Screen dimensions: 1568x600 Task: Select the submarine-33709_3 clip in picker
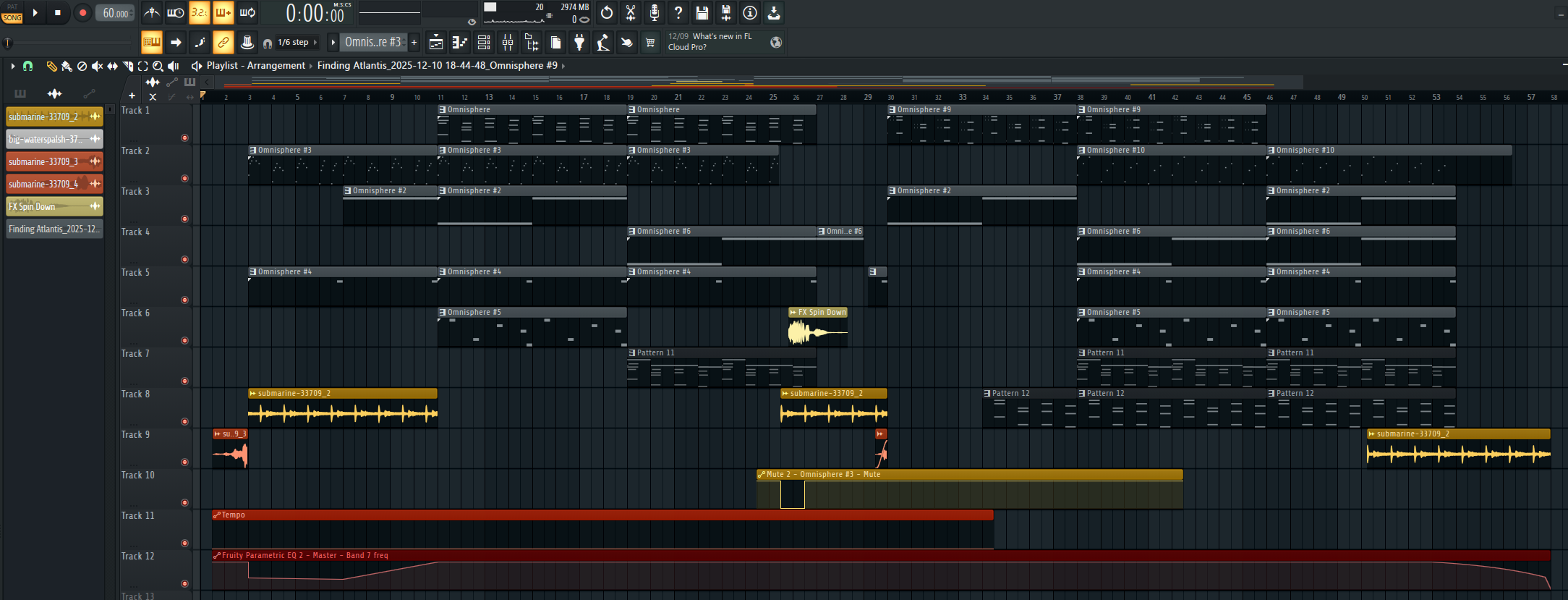click(54, 161)
